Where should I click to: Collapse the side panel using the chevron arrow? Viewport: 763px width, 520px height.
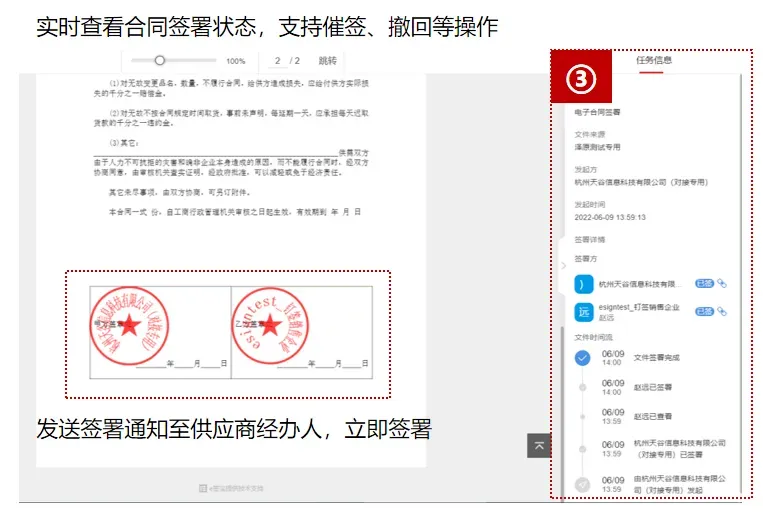(563, 266)
